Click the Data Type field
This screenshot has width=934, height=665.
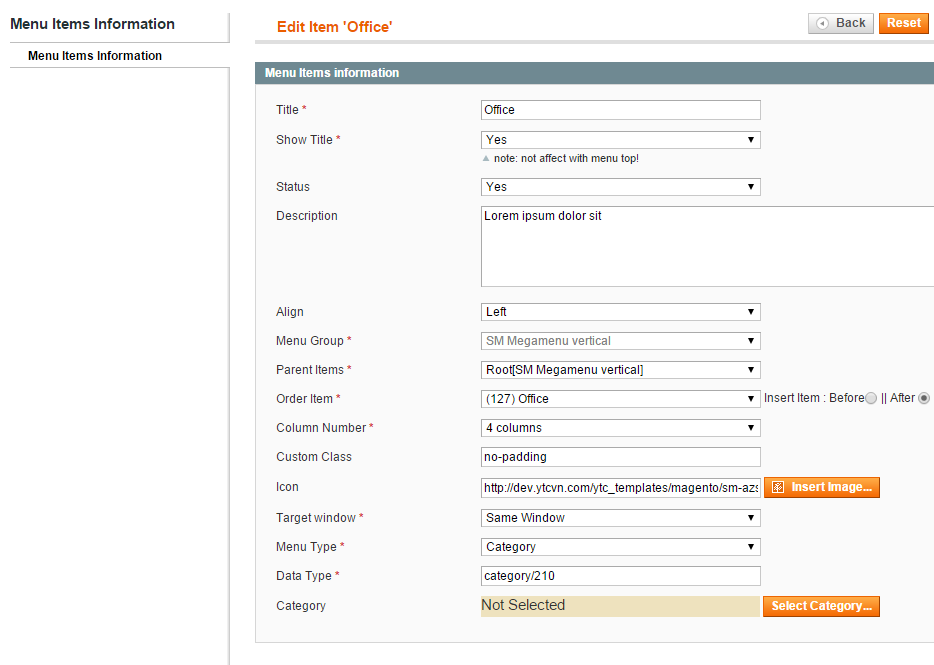tap(621, 576)
